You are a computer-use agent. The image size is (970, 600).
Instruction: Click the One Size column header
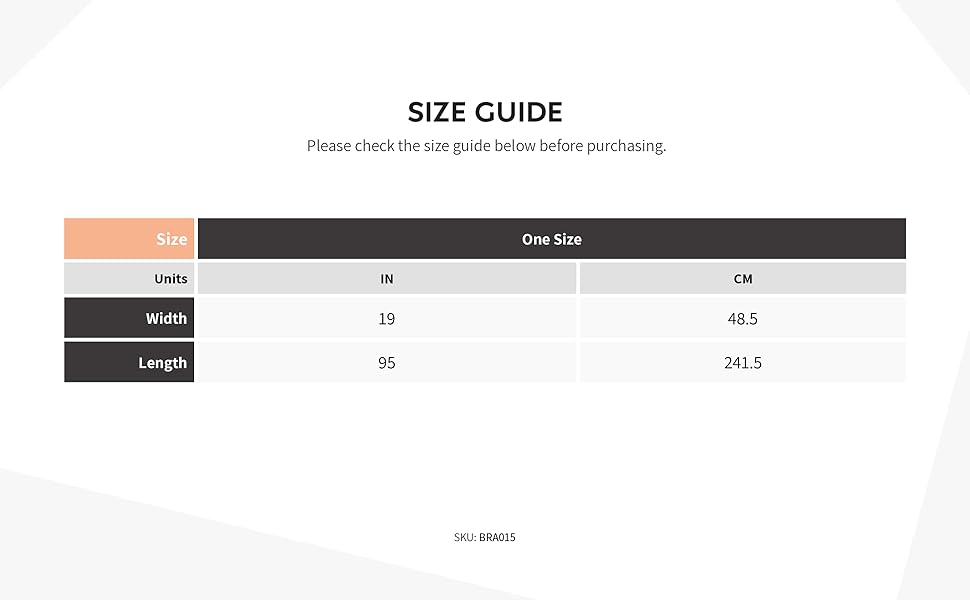551,239
